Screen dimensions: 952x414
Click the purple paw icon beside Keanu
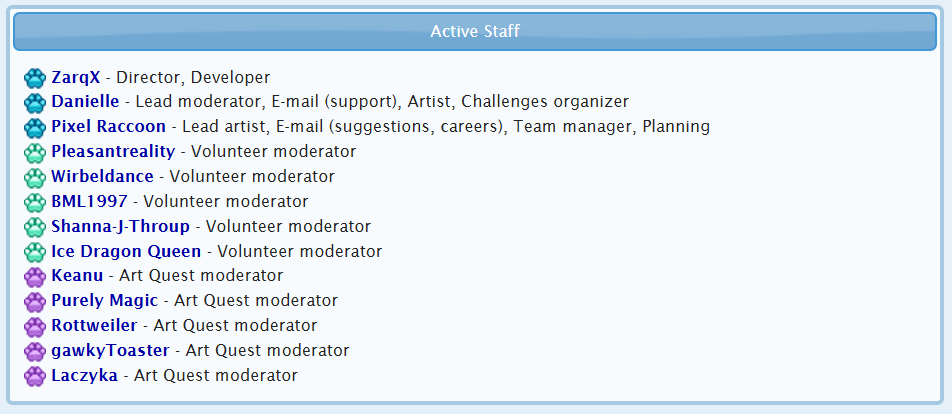[35, 277]
